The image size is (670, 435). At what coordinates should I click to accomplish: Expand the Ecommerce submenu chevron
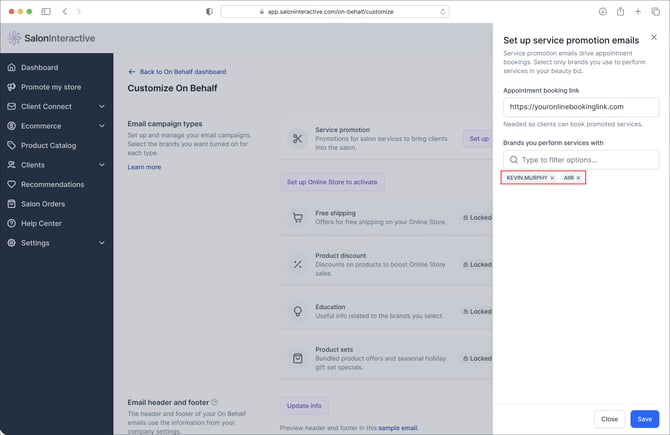102,126
